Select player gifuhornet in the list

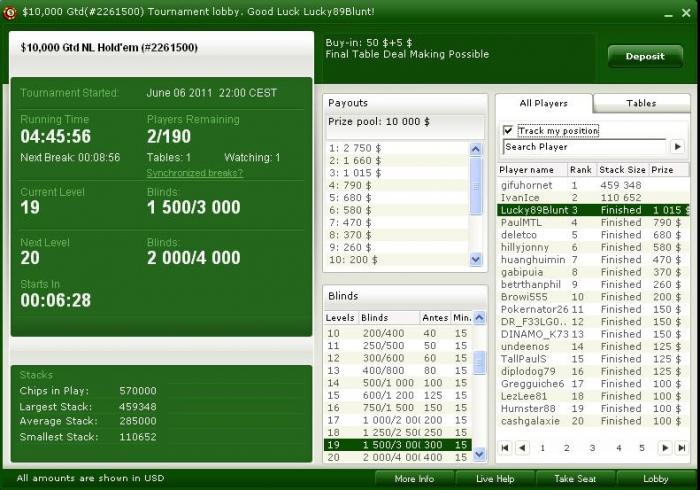click(593, 185)
